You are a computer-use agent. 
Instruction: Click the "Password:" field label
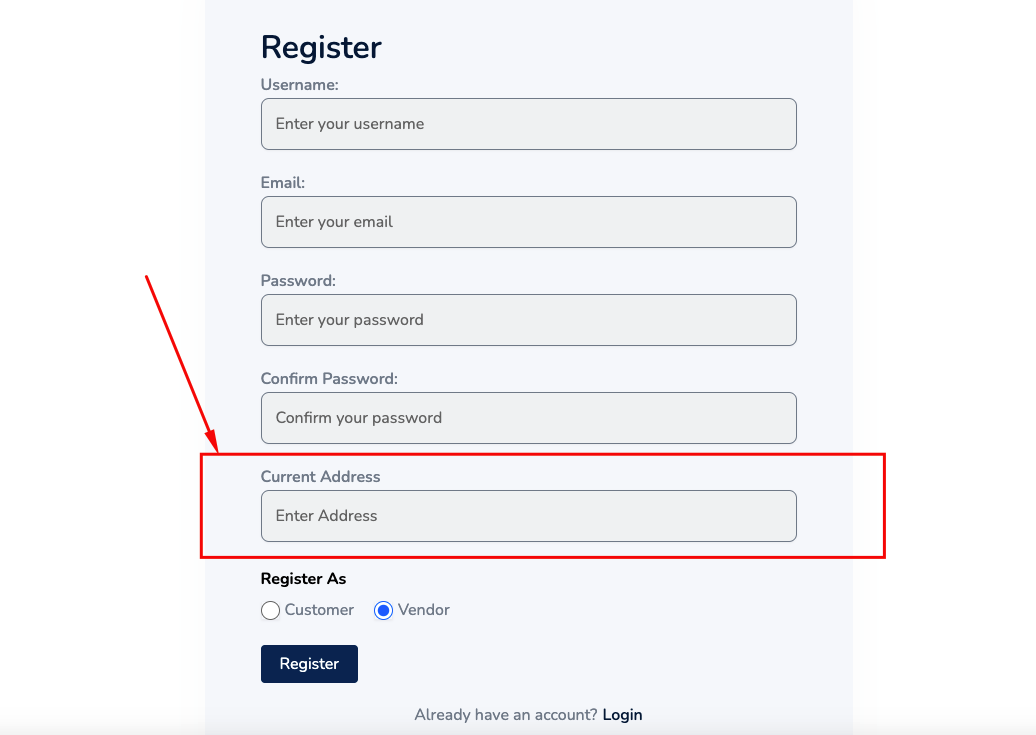tap(298, 281)
